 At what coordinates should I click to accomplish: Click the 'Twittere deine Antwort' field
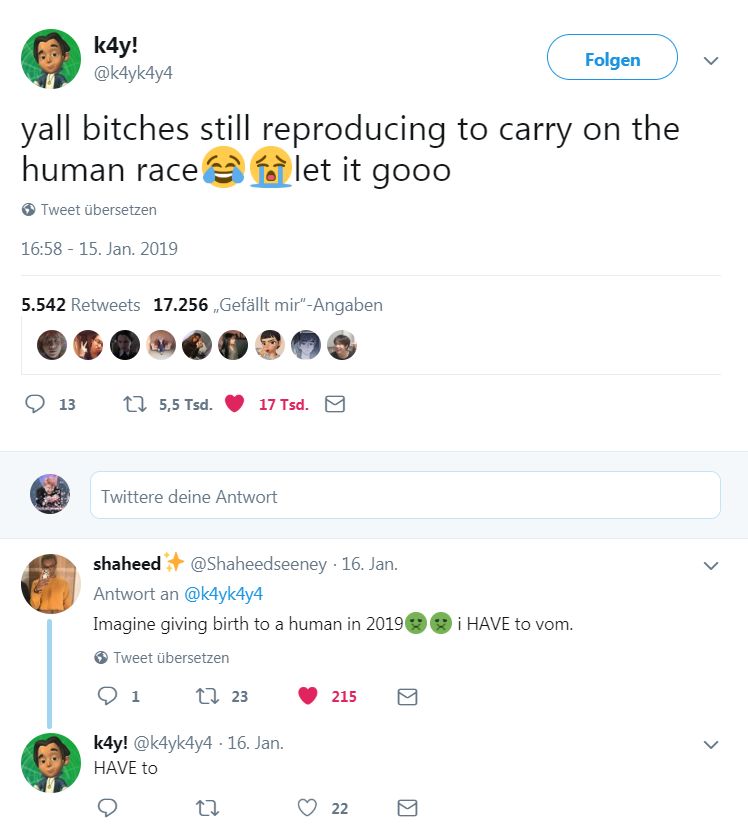[405, 496]
